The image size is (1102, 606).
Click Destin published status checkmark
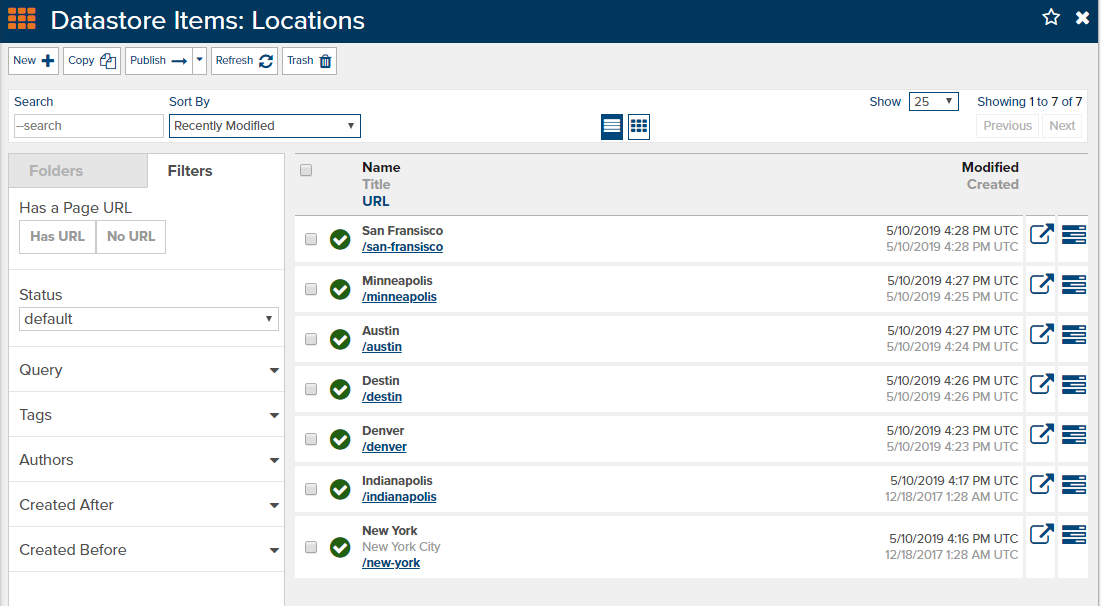[340, 389]
